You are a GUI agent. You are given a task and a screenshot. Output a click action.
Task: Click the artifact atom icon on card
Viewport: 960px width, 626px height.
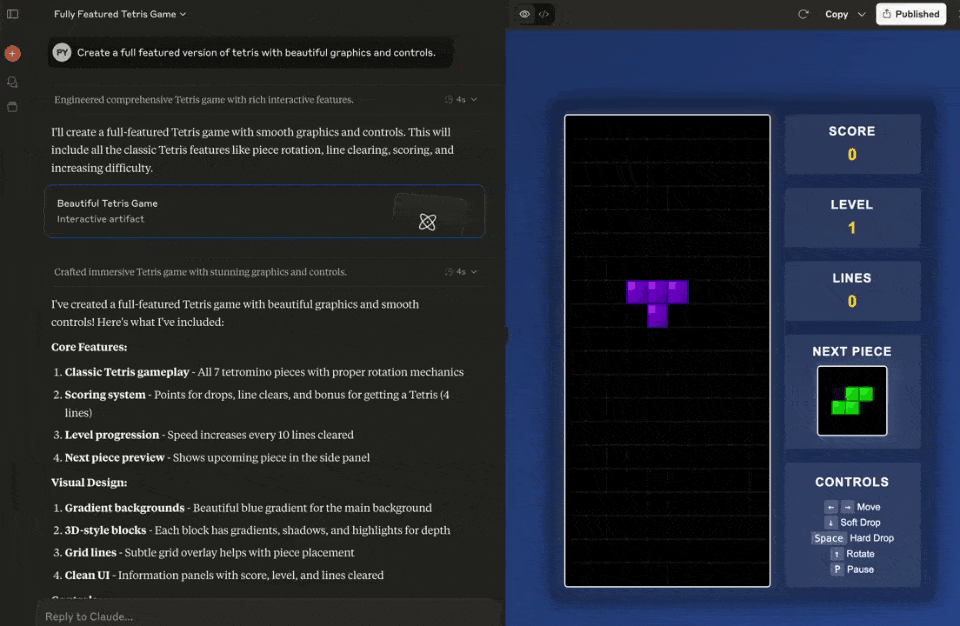click(427, 221)
